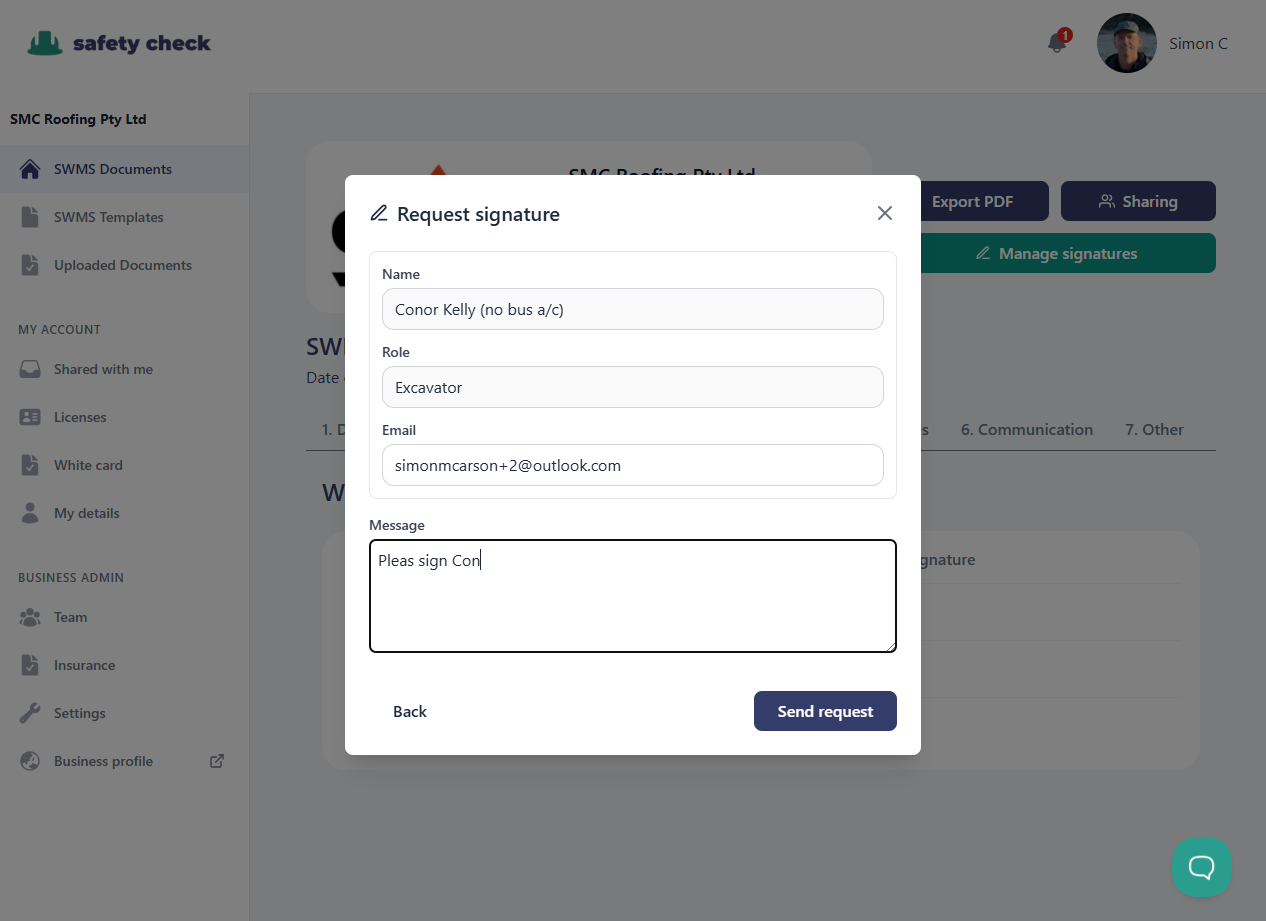The width and height of the screenshot is (1266, 921).
Task: Click the safety check logo
Action: 119,43
